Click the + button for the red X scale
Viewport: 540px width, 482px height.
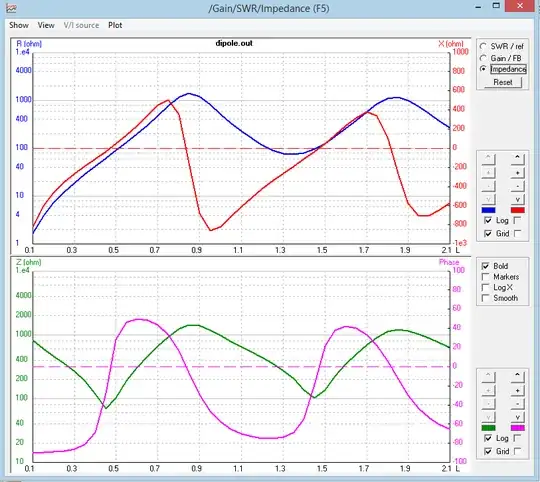click(517, 172)
